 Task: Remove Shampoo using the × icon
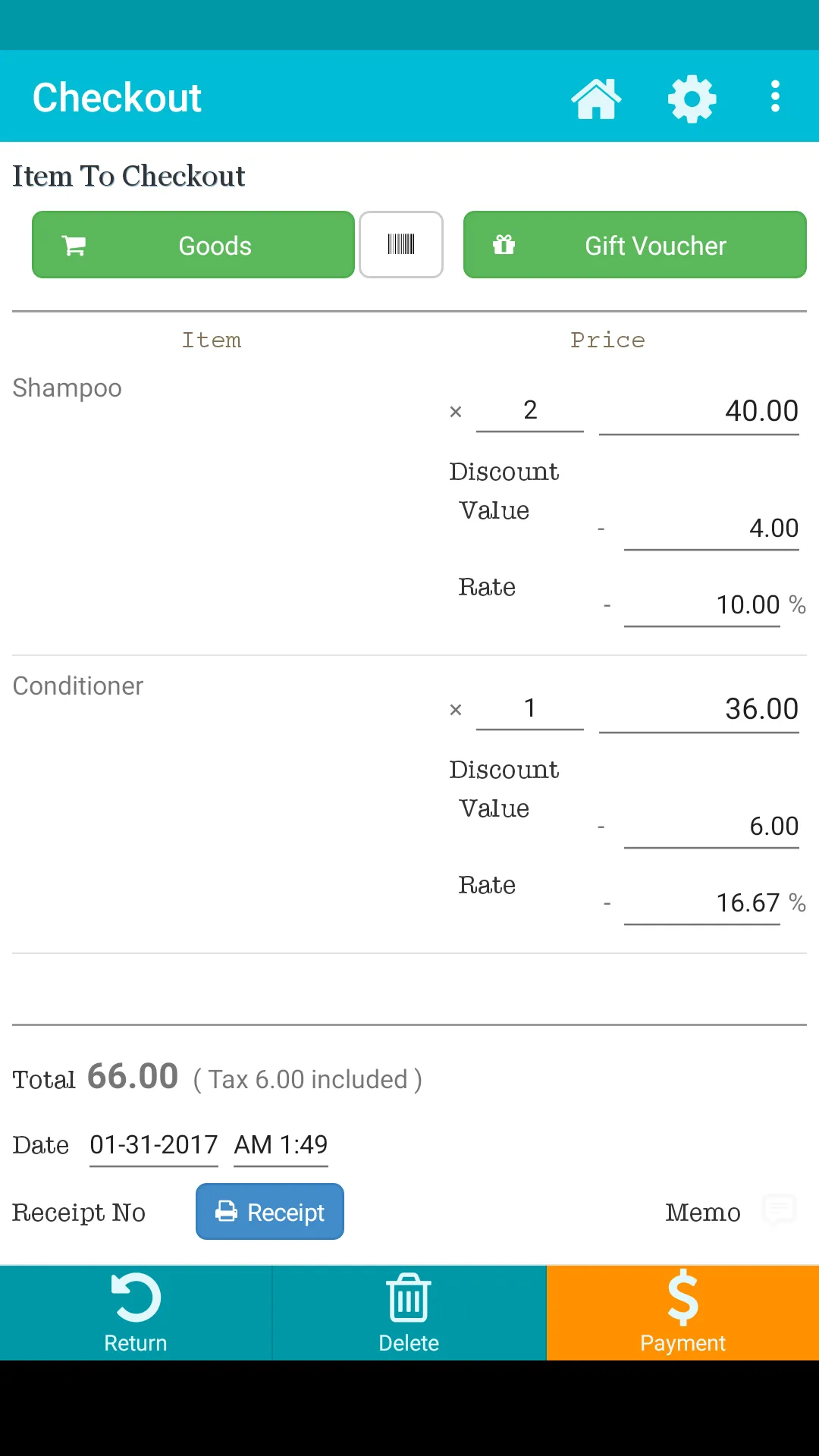click(456, 412)
